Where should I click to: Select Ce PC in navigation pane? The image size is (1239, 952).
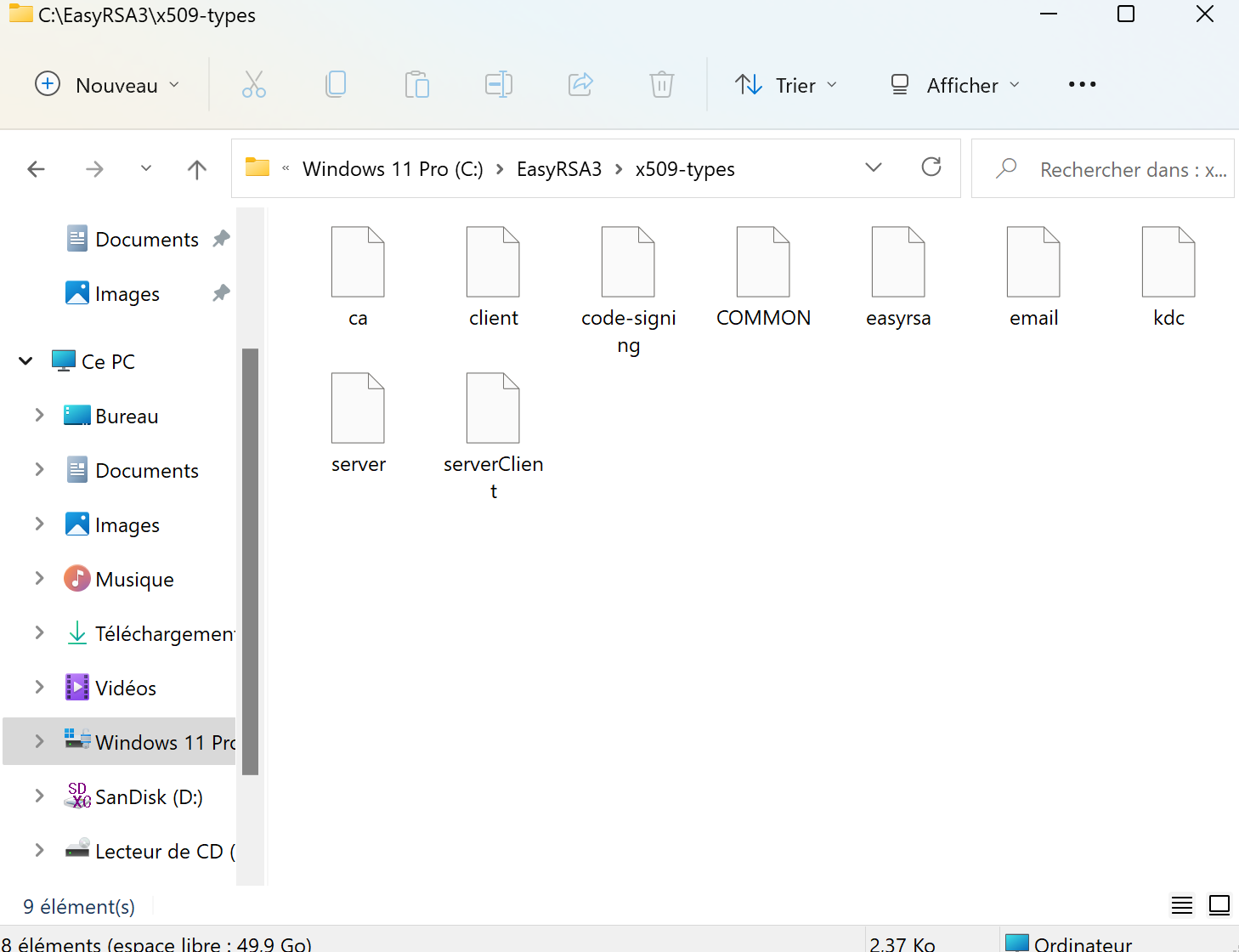pos(93,361)
